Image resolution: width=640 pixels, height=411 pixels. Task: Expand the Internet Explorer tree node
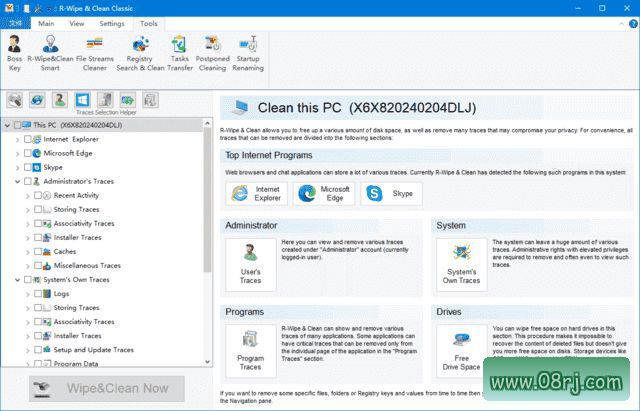click(x=17, y=140)
